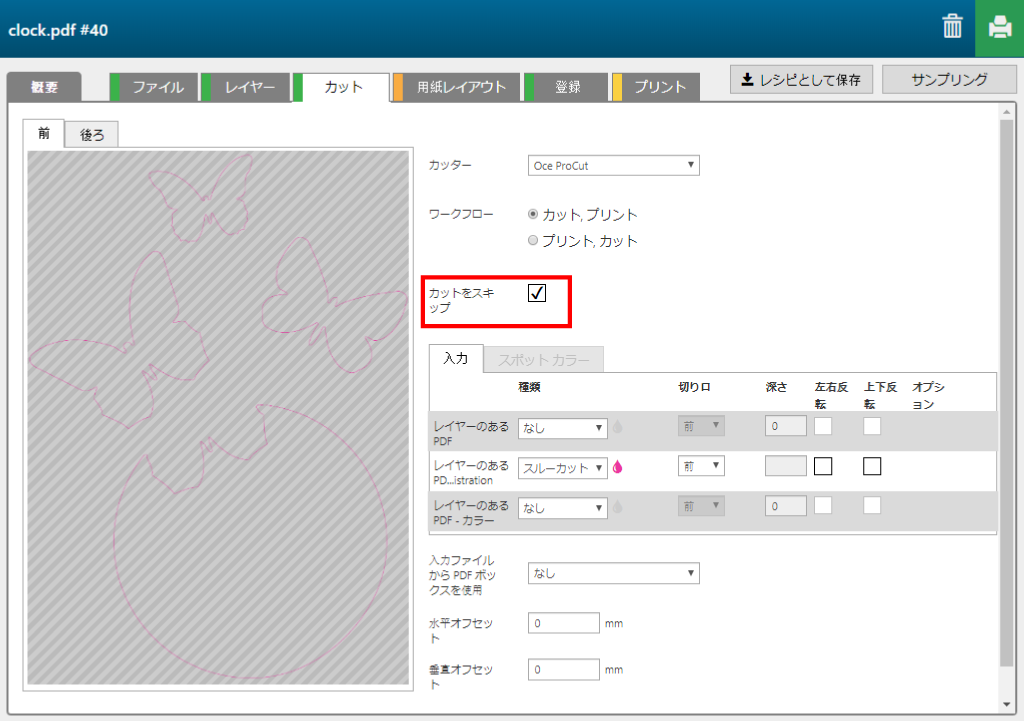Toggle 左右反転 checkbox in レイヤーのある PDF row
The width and height of the screenshot is (1024, 721).
click(823, 426)
